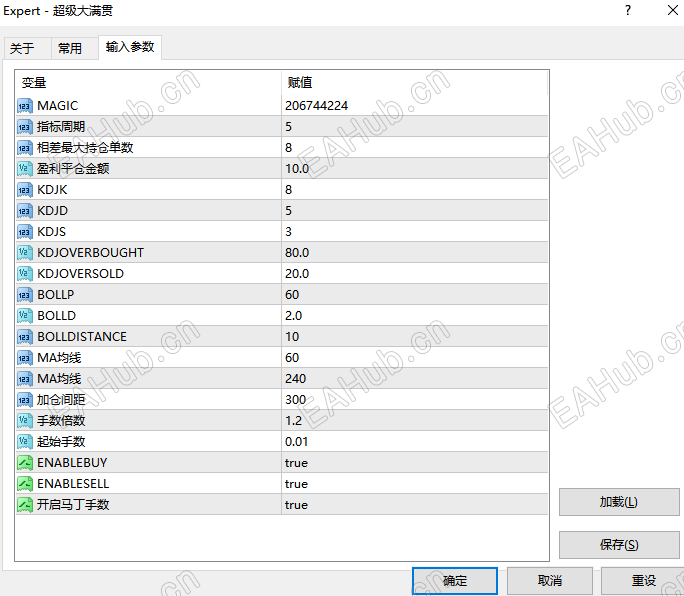Select the 盈利平仓金额 value 10.0

click(x=297, y=169)
